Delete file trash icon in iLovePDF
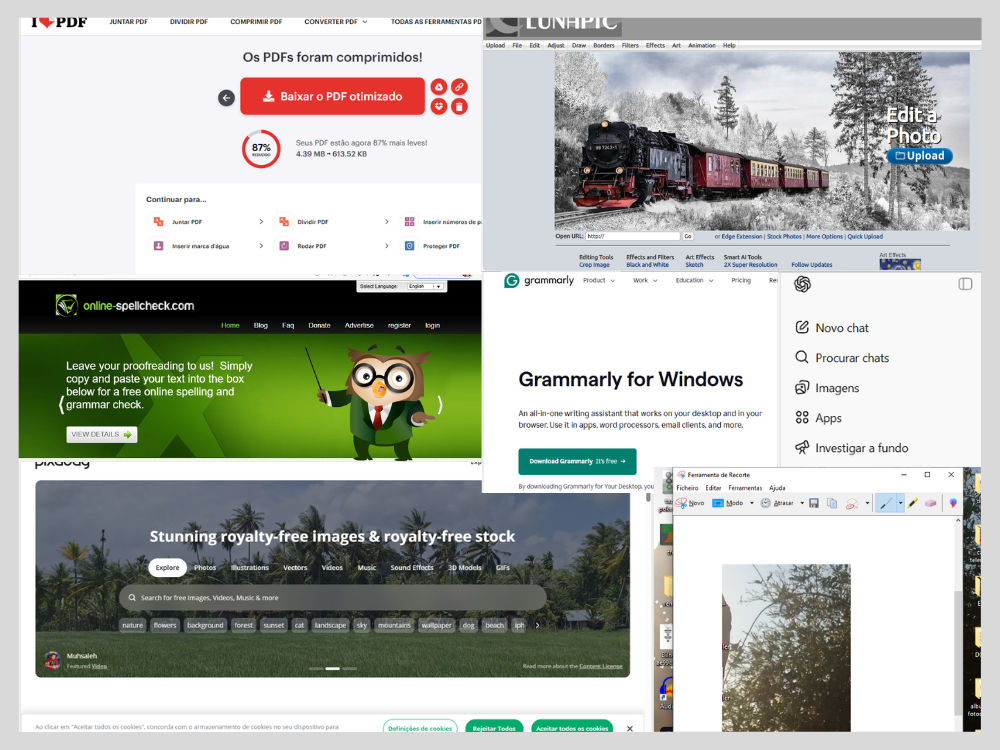This screenshot has width=1000, height=750. point(459,107)
